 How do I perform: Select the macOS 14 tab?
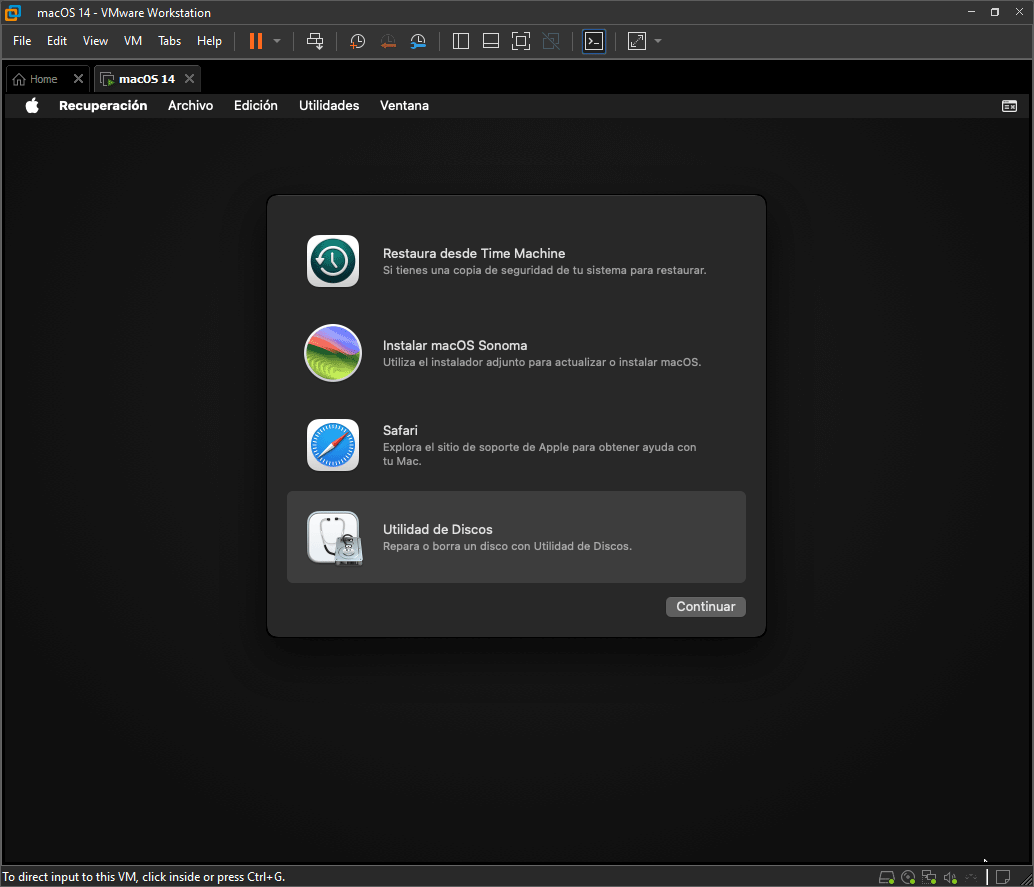[147, 79]
